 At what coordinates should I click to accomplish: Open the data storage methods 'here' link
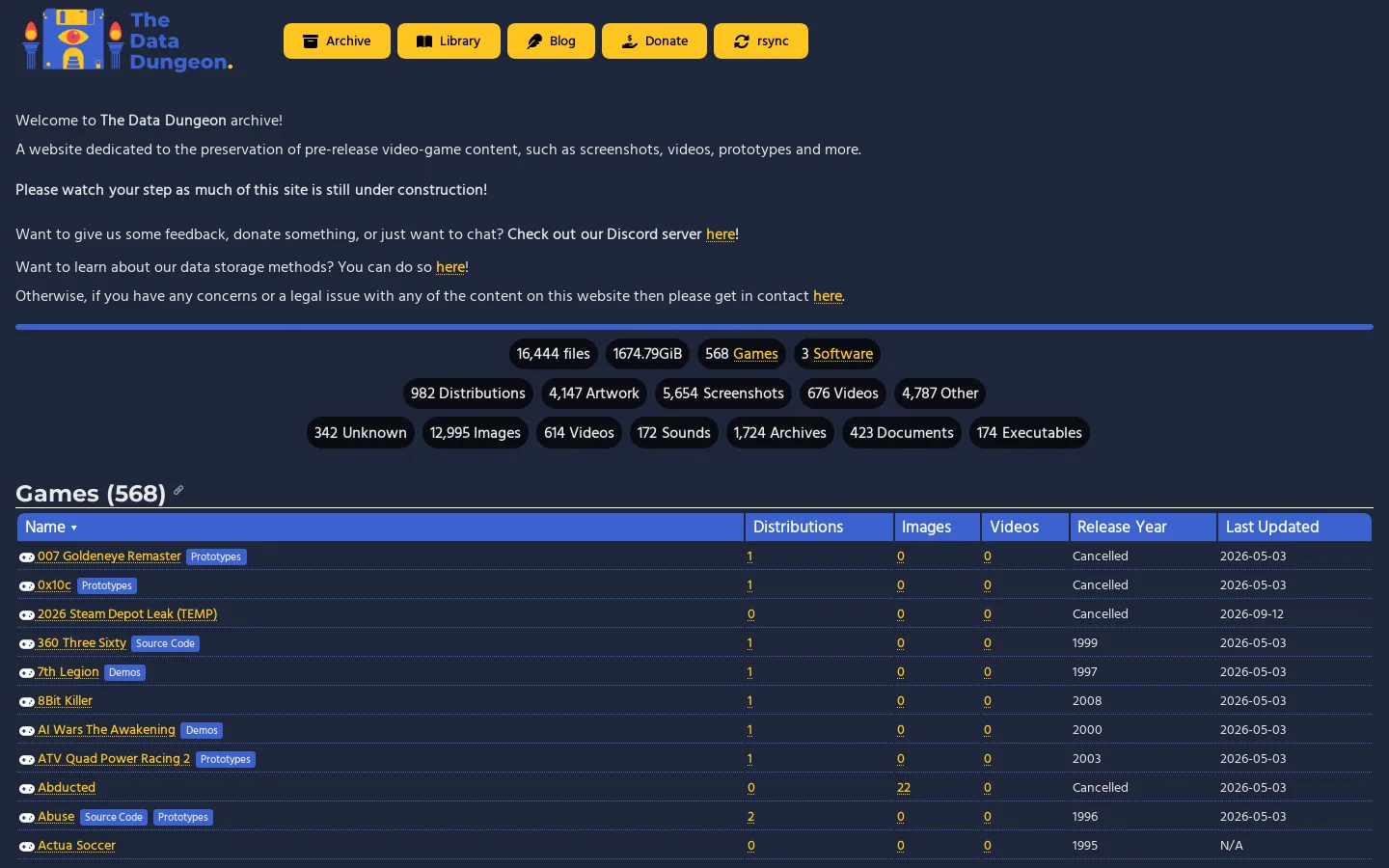pyautogui.click(x=450, y=267)
